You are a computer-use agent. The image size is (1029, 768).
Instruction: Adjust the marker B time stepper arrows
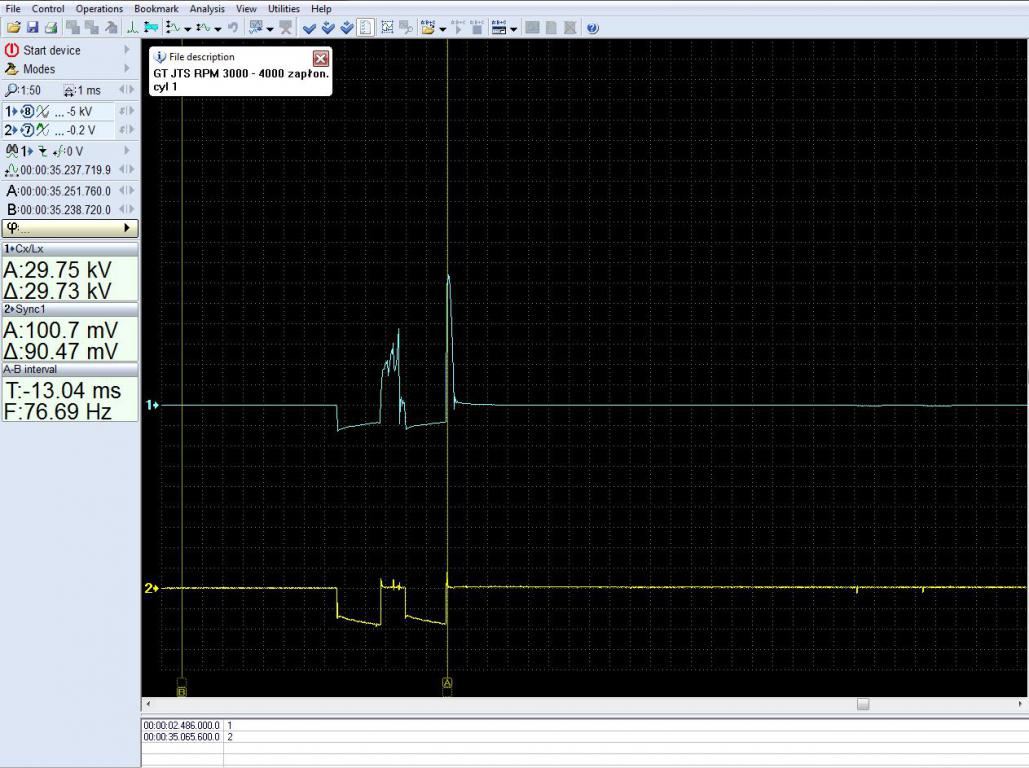click(x=127, y=209)
